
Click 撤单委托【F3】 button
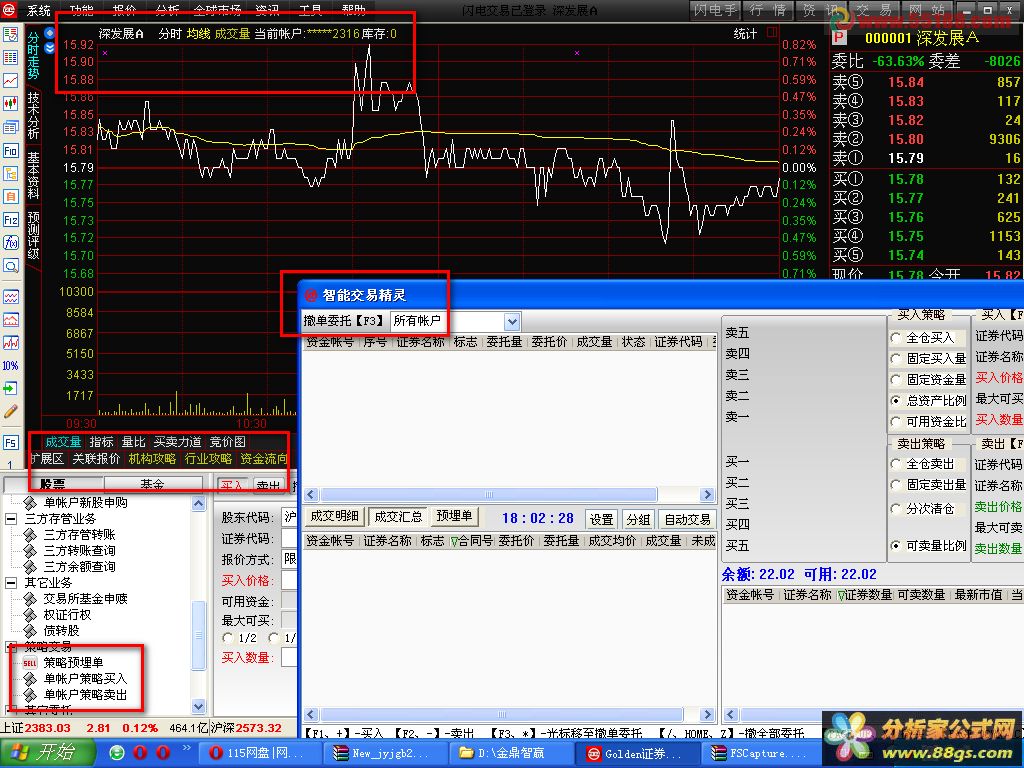(344, 321)
